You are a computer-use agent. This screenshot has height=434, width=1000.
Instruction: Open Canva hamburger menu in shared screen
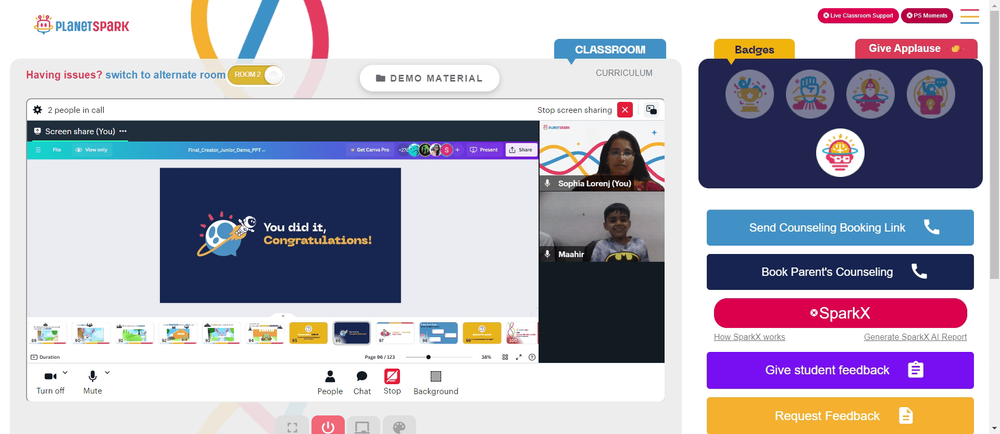(38, 150)
